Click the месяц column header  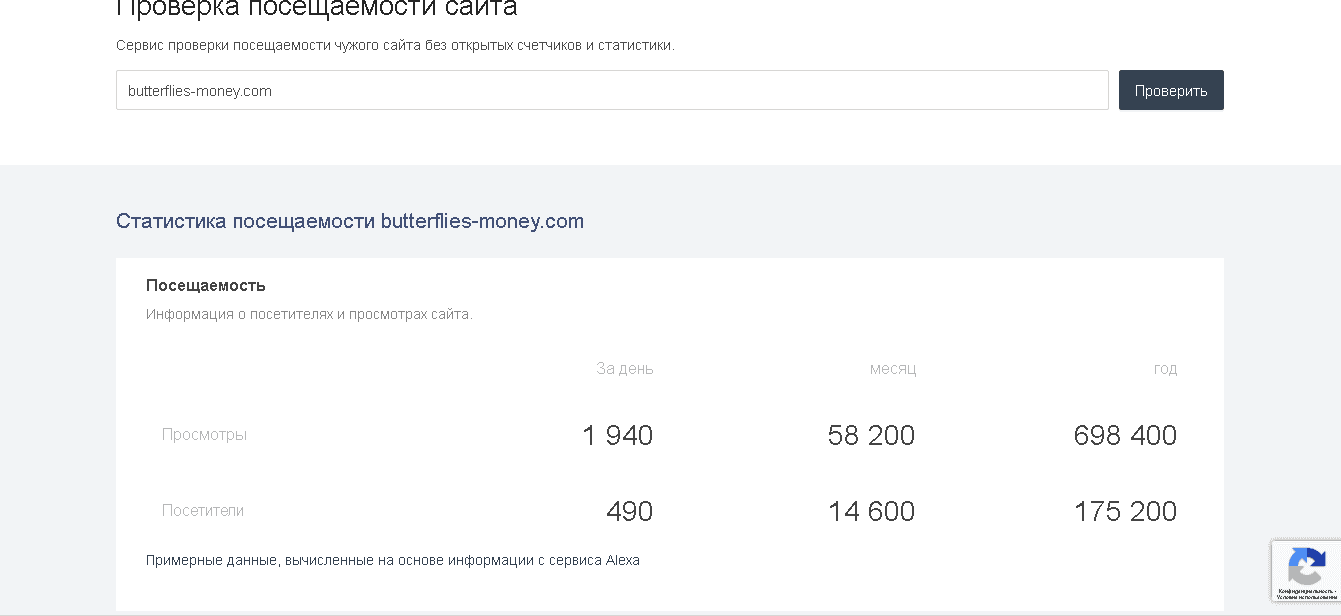[893, 369]
